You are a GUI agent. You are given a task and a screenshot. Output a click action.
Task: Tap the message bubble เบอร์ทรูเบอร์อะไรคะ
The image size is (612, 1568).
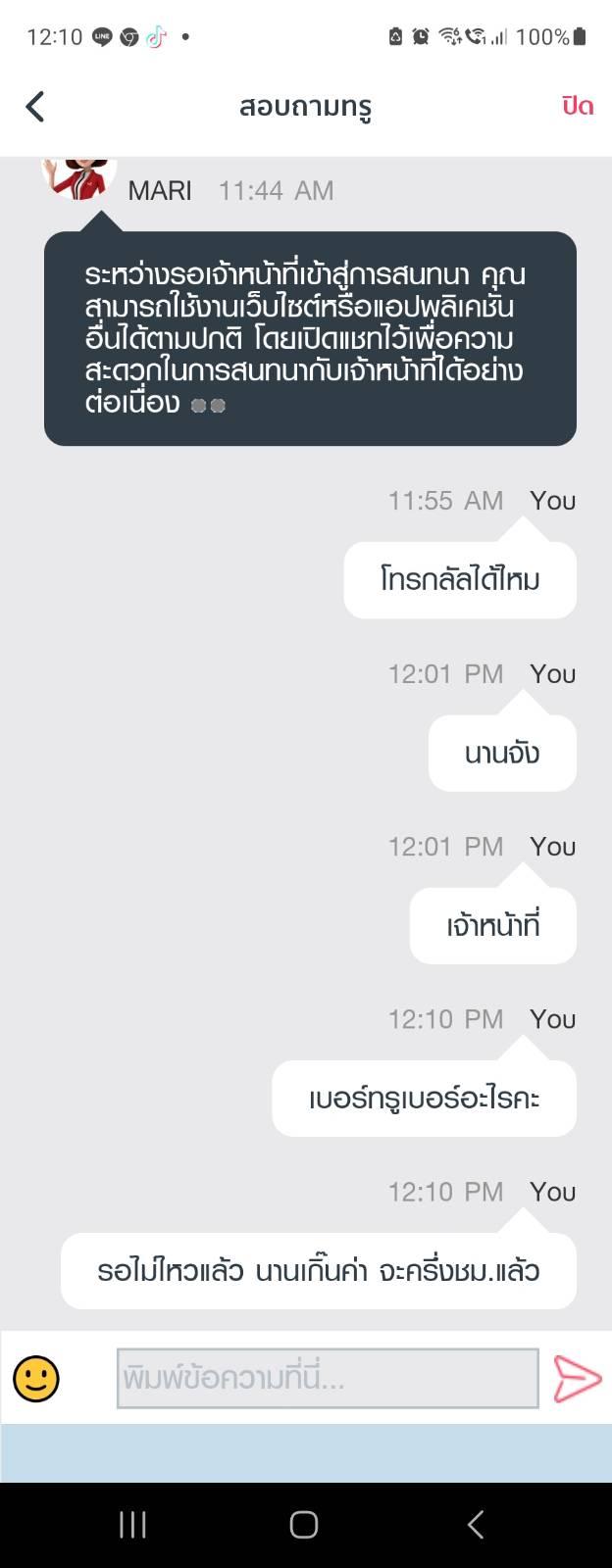424,1098
